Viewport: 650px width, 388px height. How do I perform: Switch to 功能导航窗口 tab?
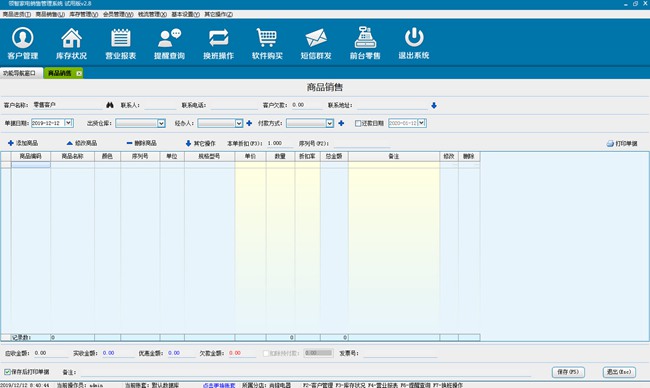coord(21,73)
